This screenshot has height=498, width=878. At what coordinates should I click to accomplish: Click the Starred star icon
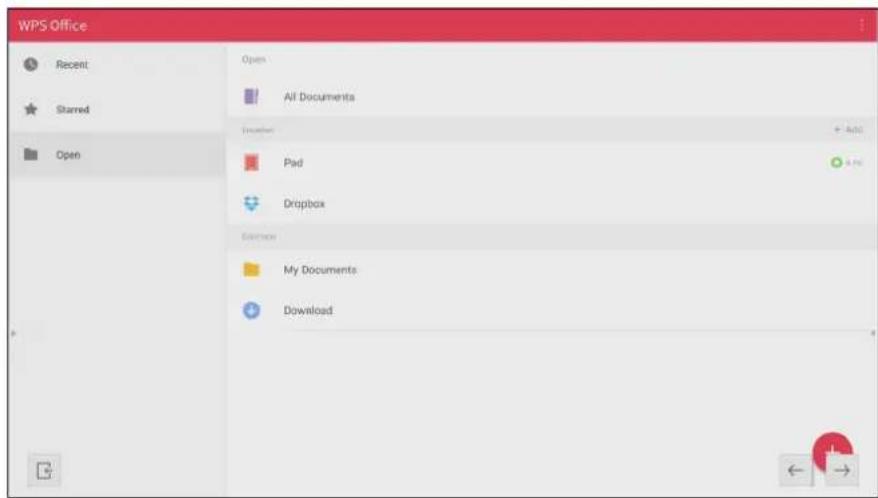pos(31,109)
